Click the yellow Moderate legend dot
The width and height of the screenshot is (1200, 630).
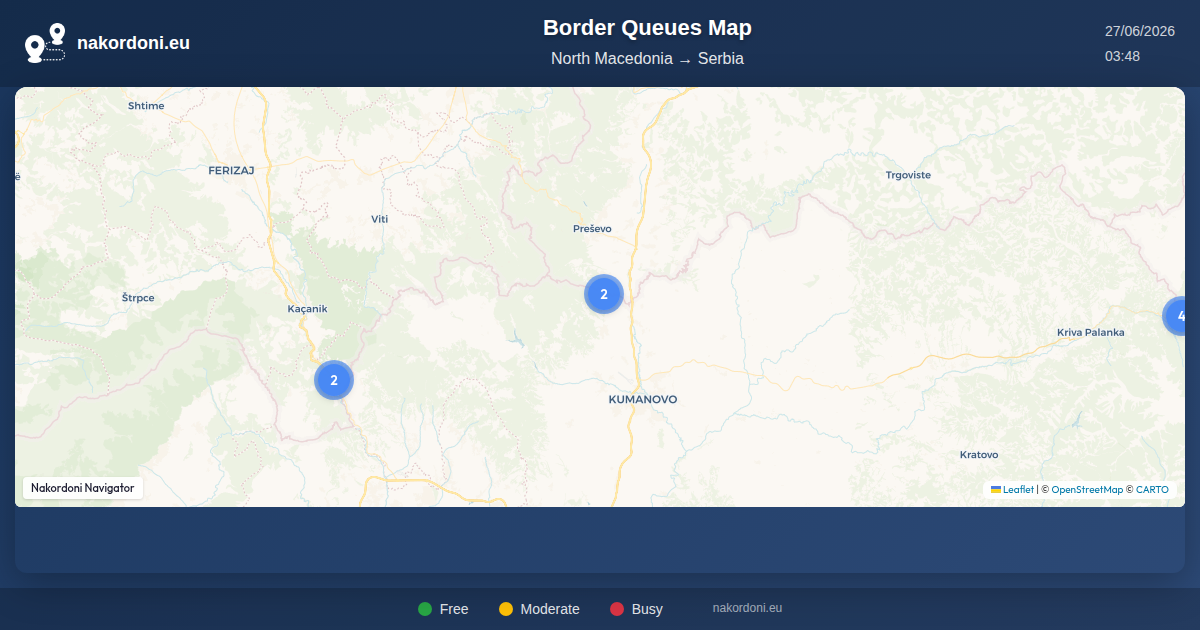point(506,609)
